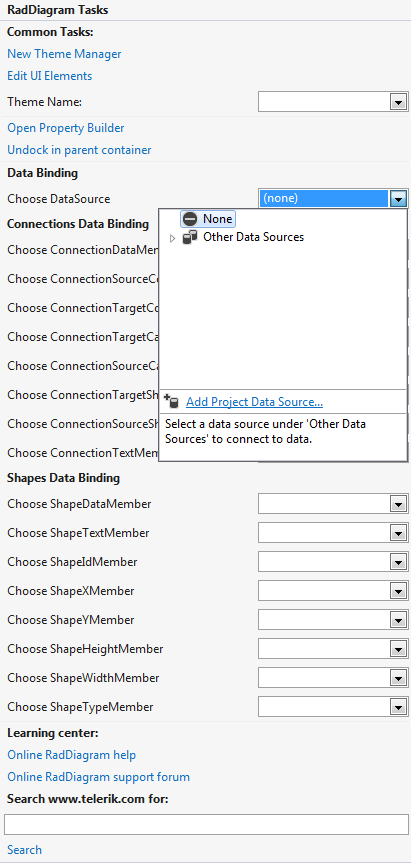The height and width of the screenshot is (863, 411).
Task: Click the Choose ShapeTypeMember label
Action: 80,707
